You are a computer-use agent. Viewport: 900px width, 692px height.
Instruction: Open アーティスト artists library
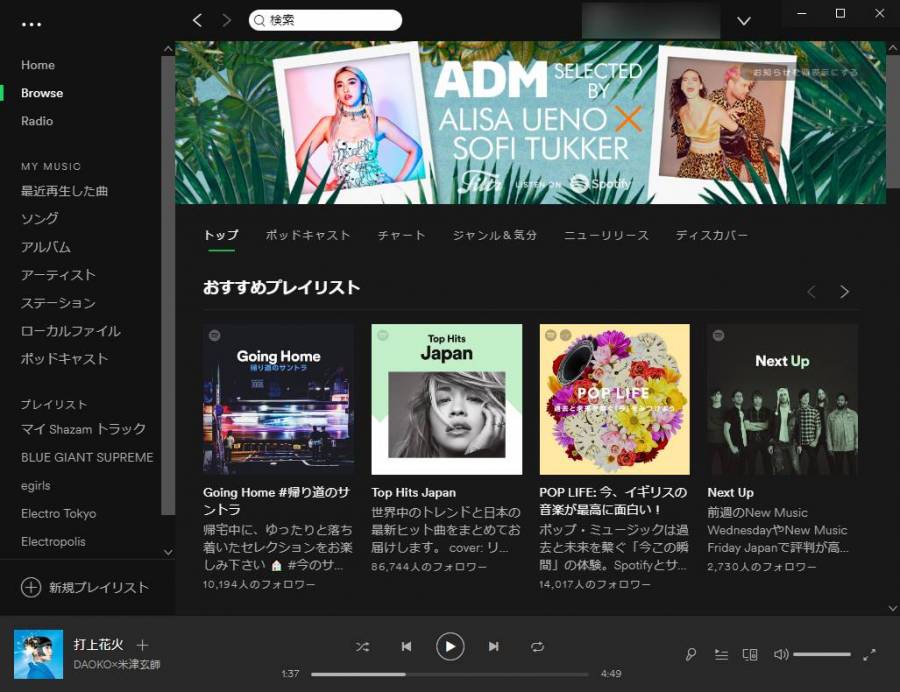[58, 275]
